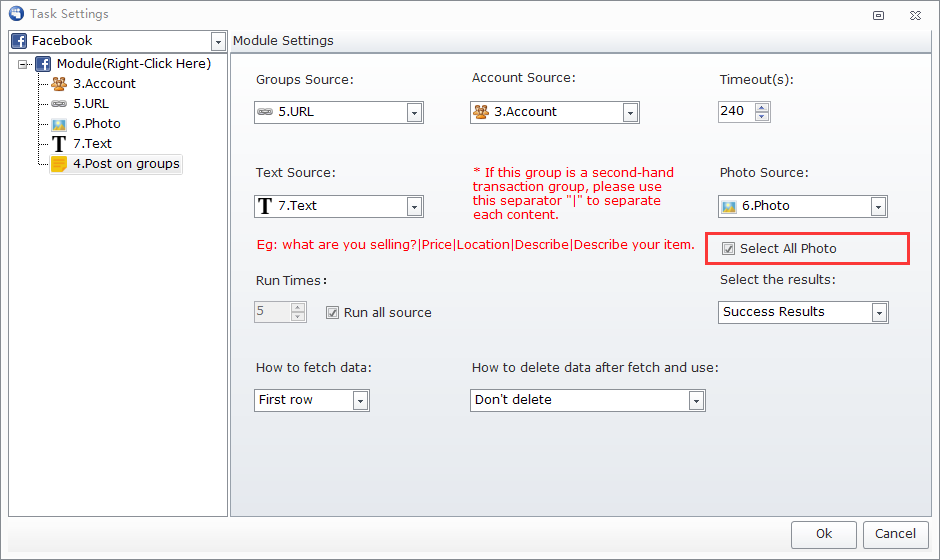
Task: Click the Facebook icon in platform selector
Action: pos(20,41)
